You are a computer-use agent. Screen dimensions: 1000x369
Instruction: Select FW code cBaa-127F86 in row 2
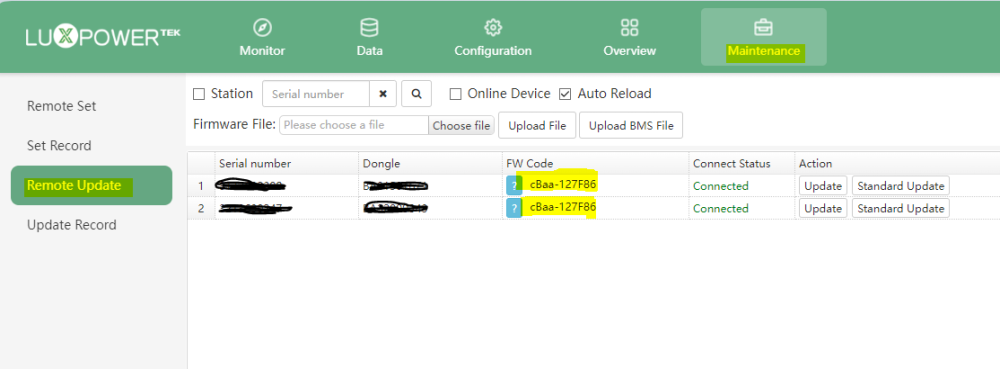(x=563, y=208)
